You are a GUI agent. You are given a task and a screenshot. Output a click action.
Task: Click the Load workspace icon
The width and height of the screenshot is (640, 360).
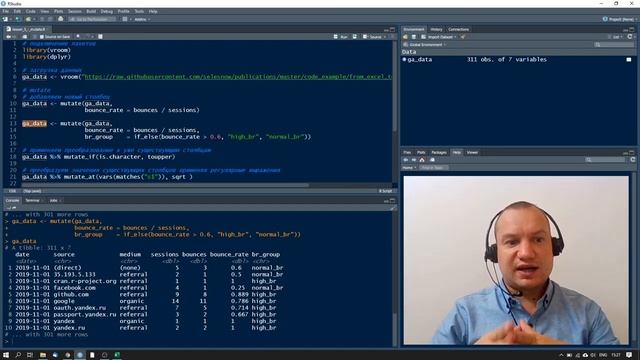pos(405,37)
